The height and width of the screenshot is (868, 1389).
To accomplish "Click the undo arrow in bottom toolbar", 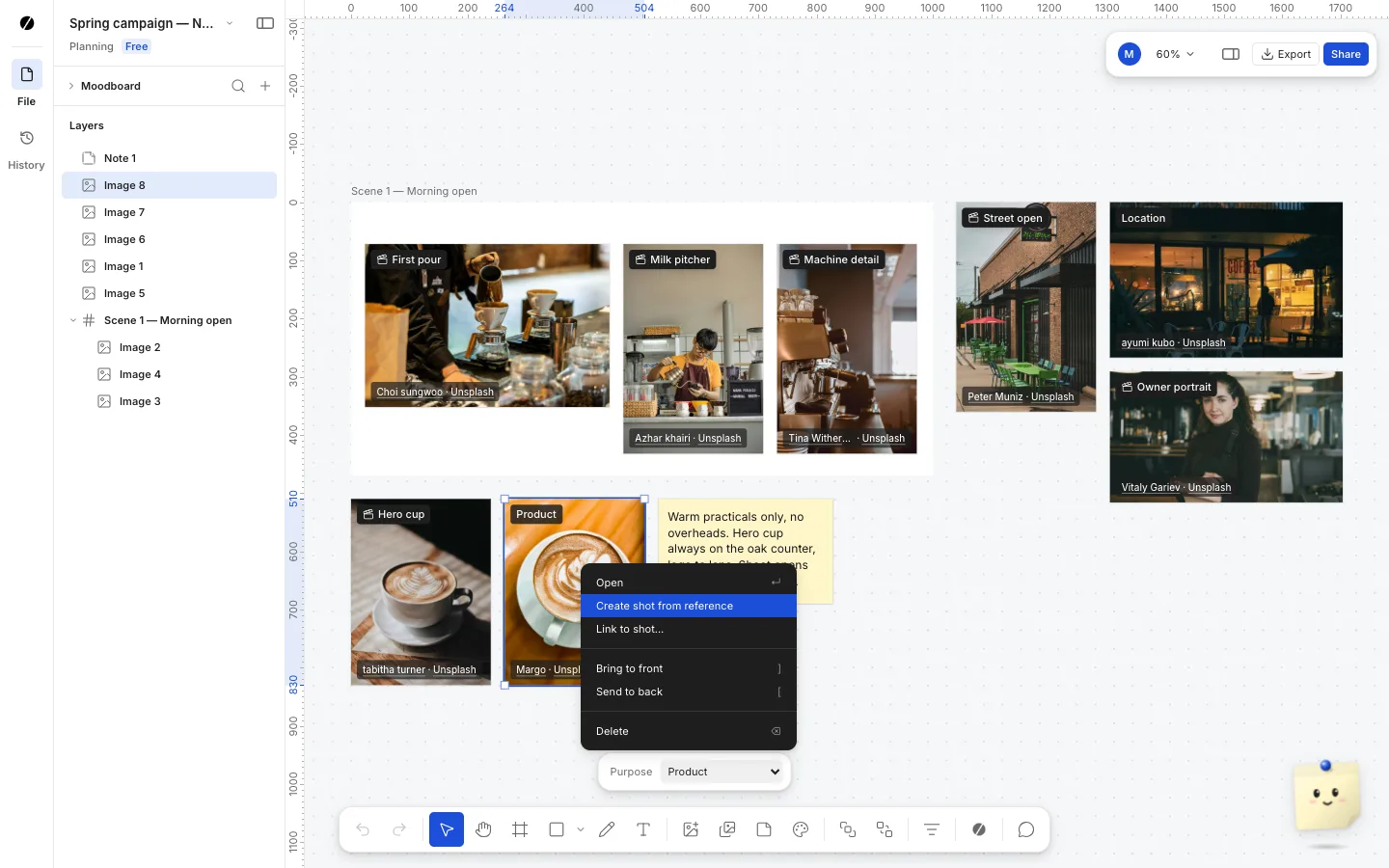I will (363, 829).
